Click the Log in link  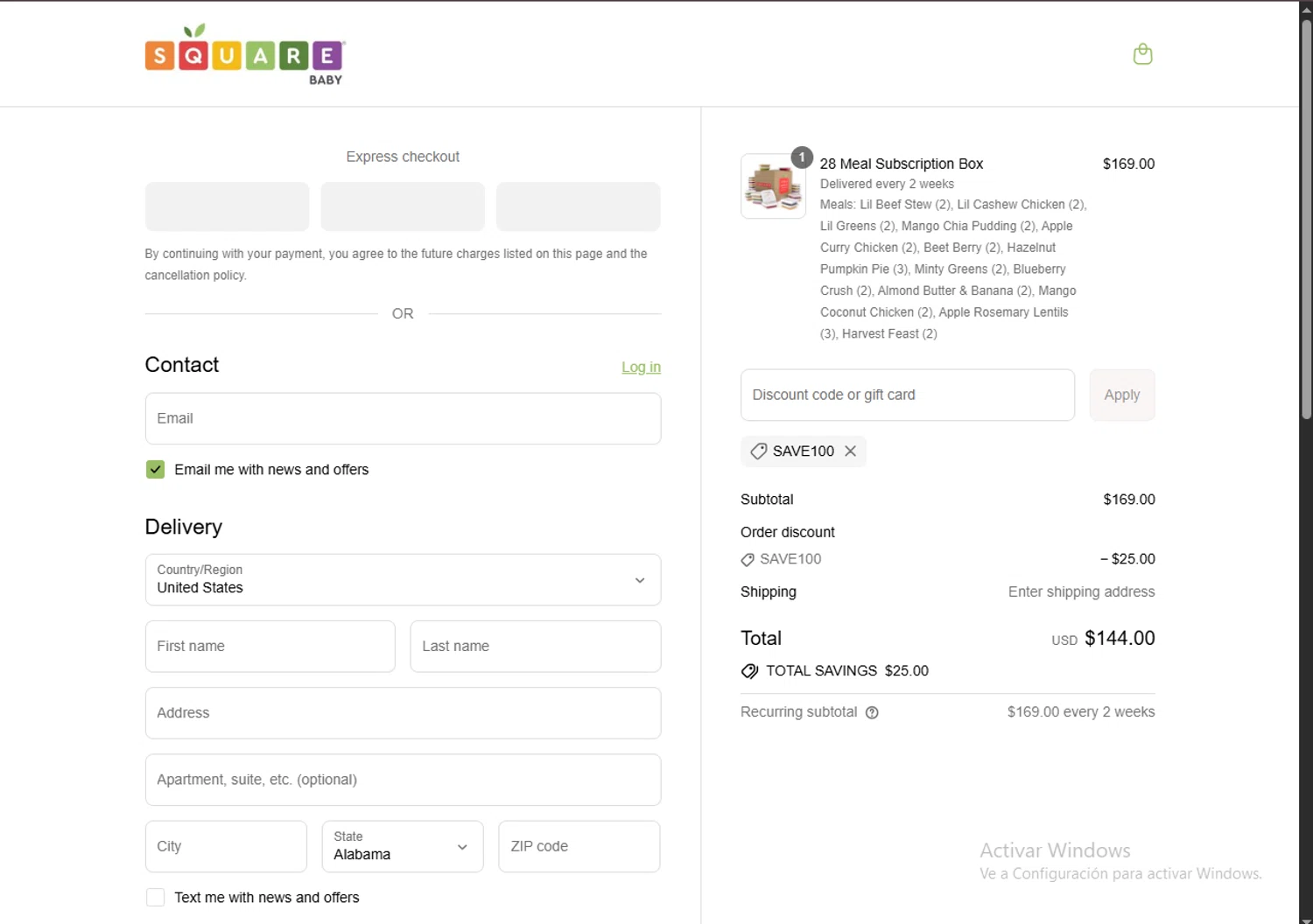pos(641,367)
